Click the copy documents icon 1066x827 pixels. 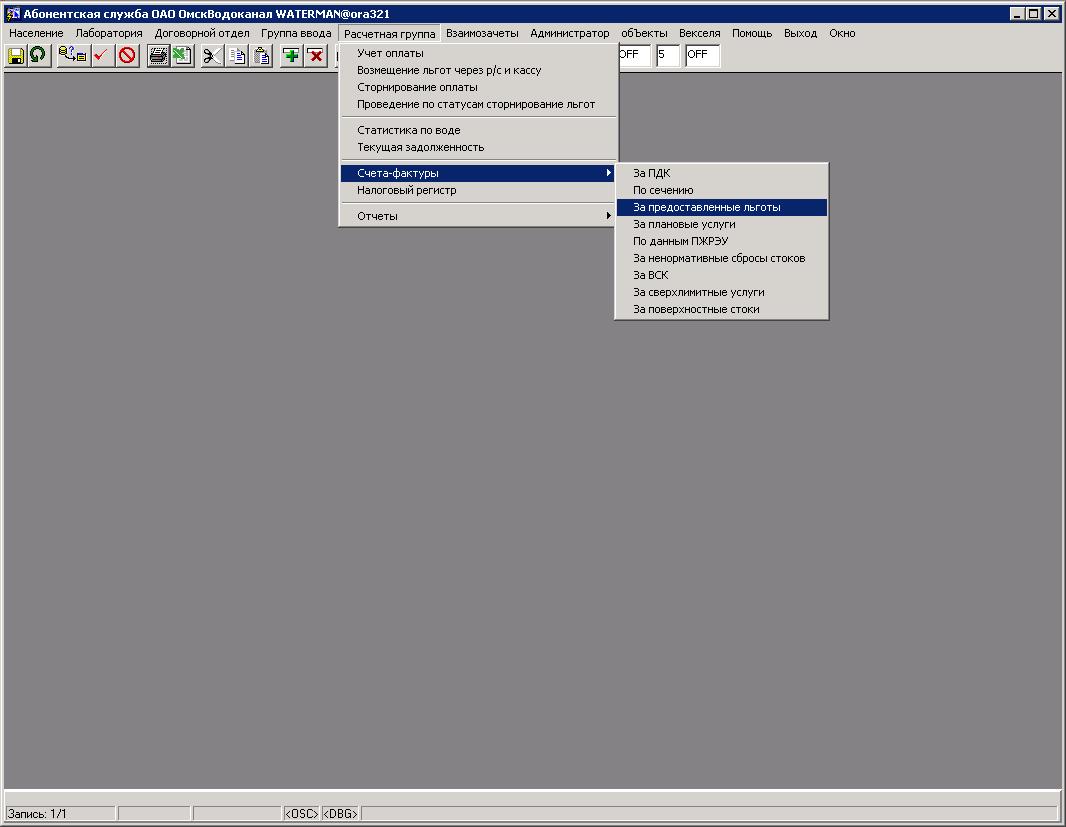point(237,56)
